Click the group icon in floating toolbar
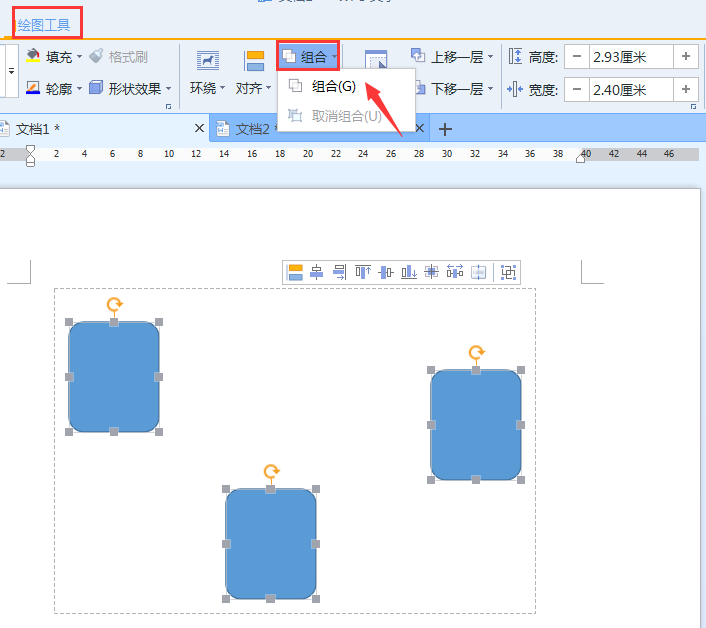The height and width of the screenshot is (628, 706). coord(508,272)
